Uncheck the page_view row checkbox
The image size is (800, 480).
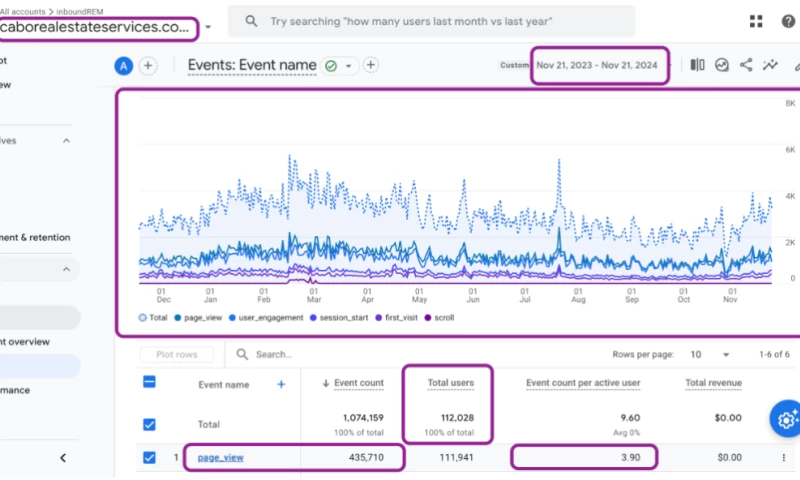tap(149, 458)
